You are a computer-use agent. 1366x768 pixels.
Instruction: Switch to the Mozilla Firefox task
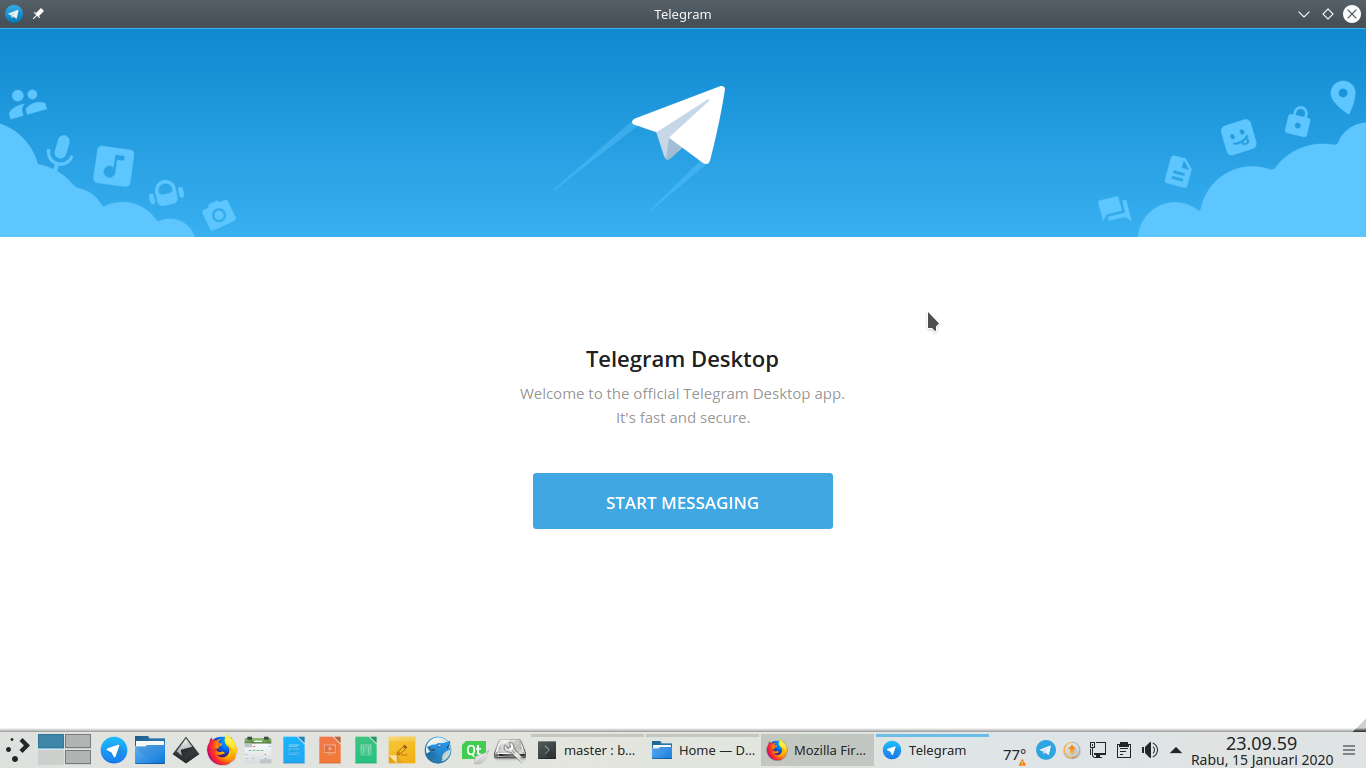[817, 750]
